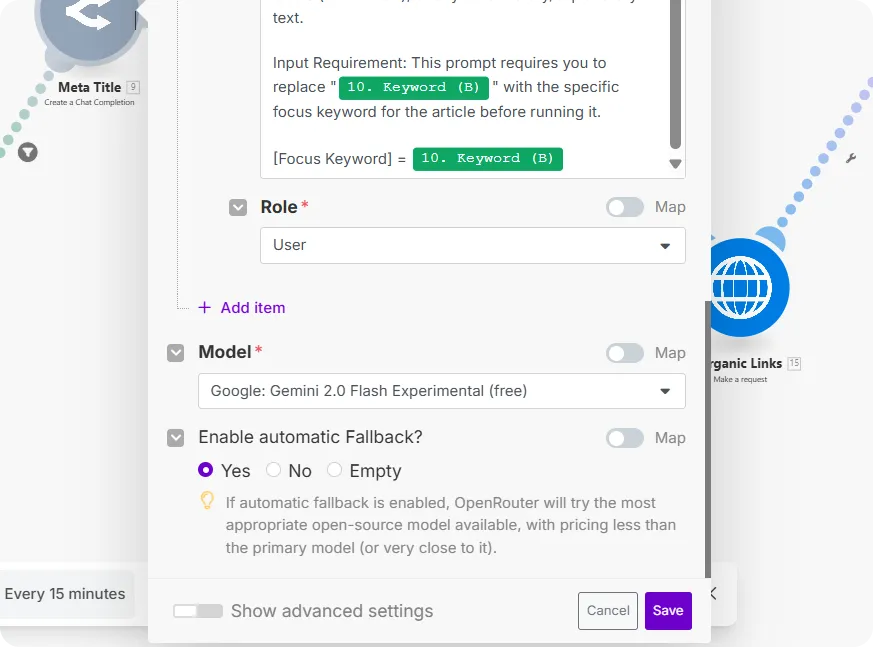The image size is (873, 647).
Task: Click the Meta Title module label
Action: click(x=90, y=87)
